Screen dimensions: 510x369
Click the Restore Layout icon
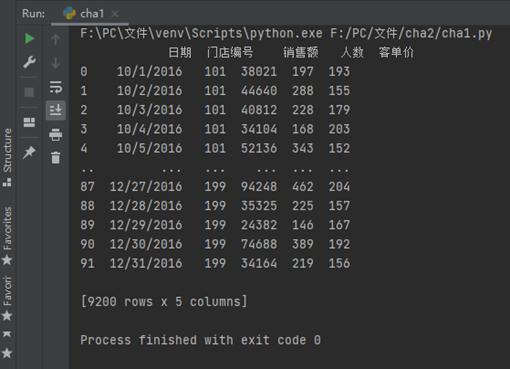29,122
